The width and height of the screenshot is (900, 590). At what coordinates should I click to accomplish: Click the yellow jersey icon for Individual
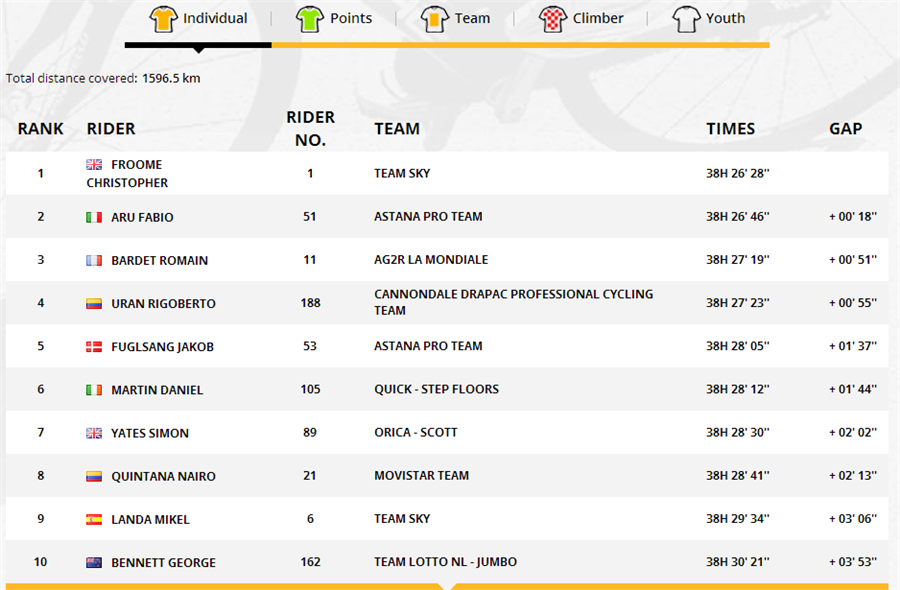click(164, 18)
